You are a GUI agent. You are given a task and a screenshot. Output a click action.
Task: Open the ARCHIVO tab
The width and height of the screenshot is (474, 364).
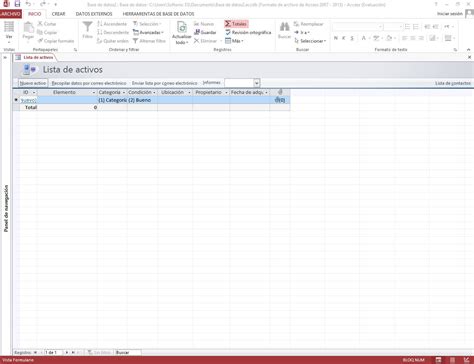coord(11,14)
